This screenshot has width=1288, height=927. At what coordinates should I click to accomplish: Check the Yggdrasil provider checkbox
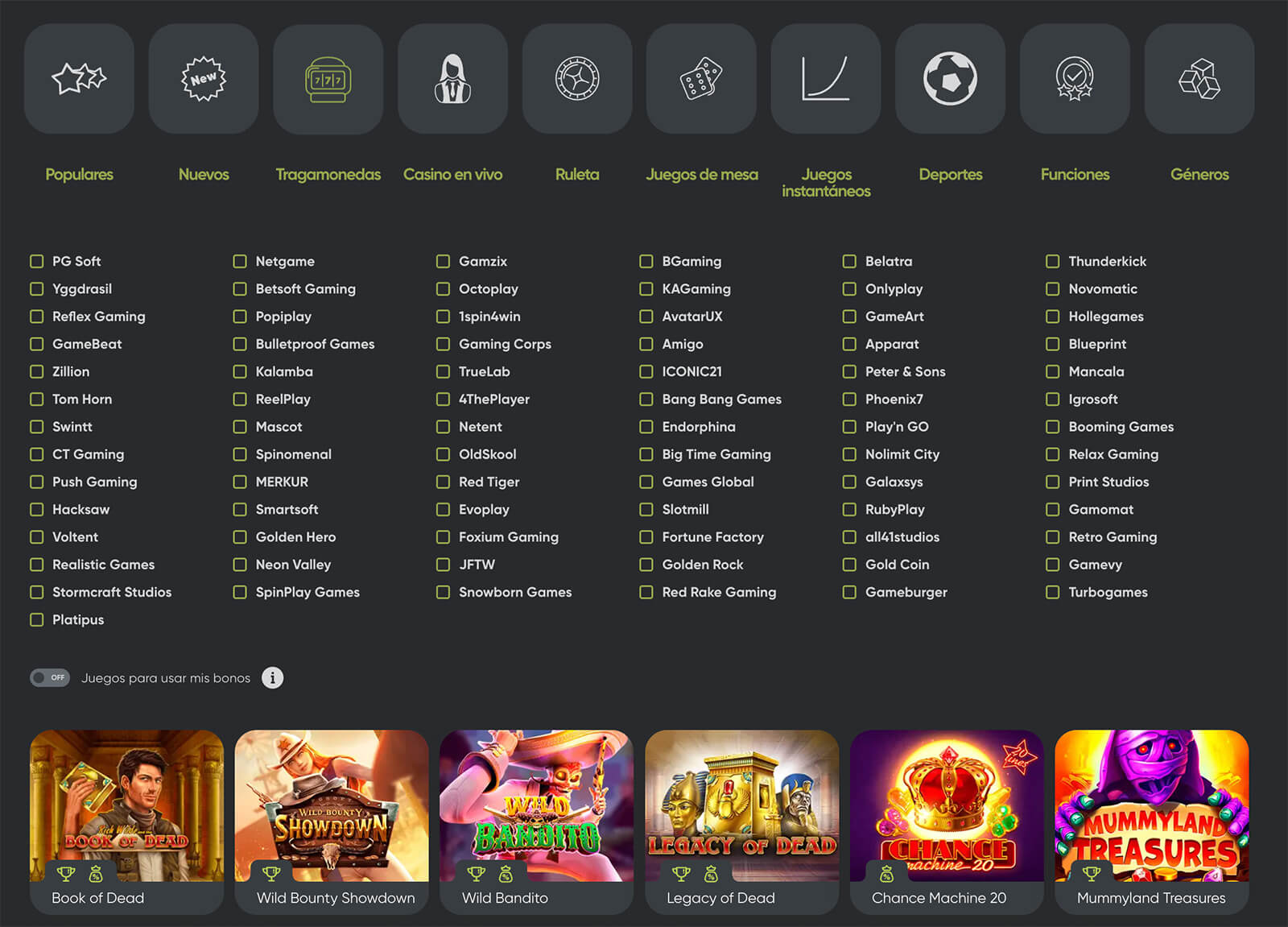coord(36,288)
